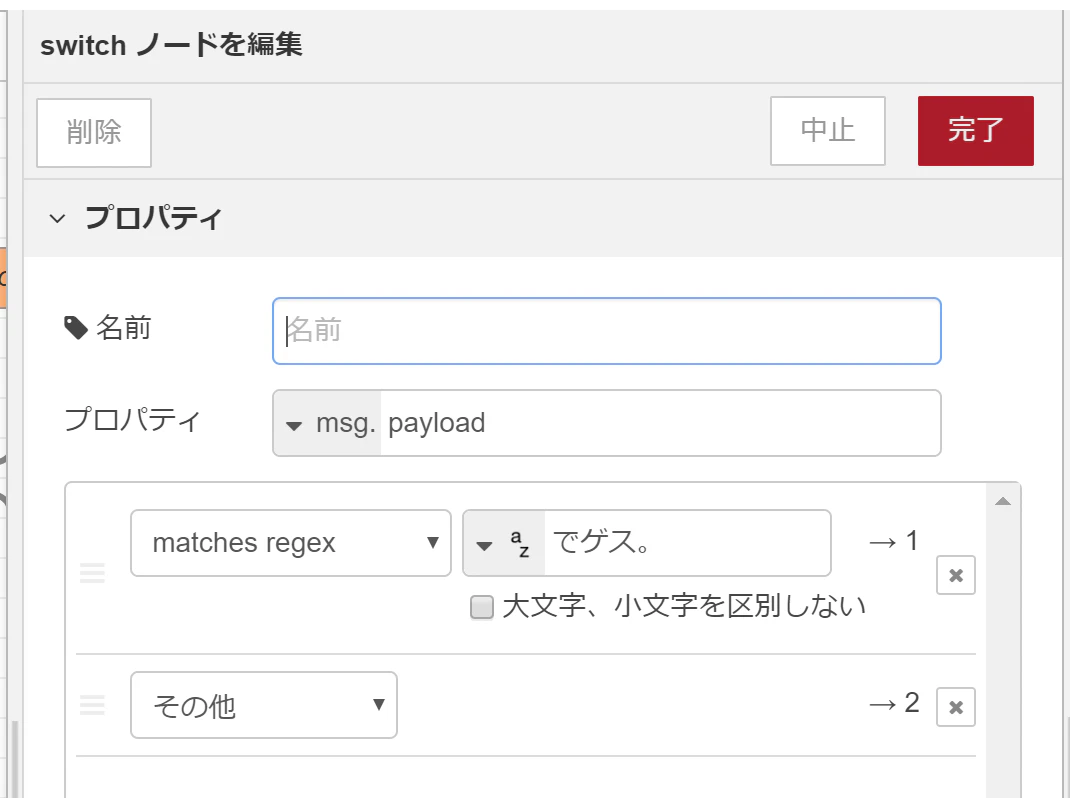Viewport: 1070px width, 798px height.
Task: Click the → 1 output label
Action: click(893, 541)
